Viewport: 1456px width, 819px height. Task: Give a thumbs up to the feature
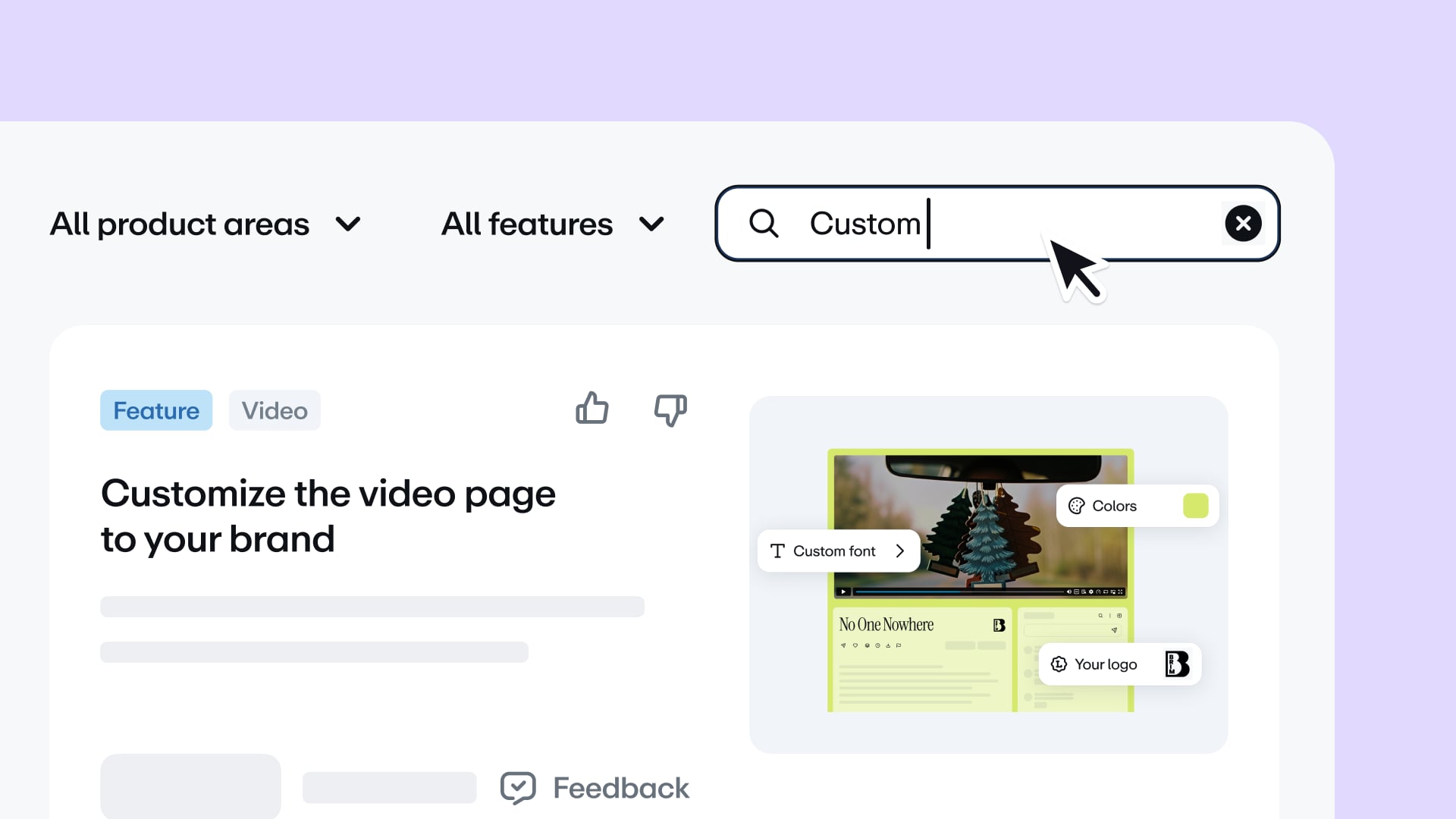click(592, 408)
